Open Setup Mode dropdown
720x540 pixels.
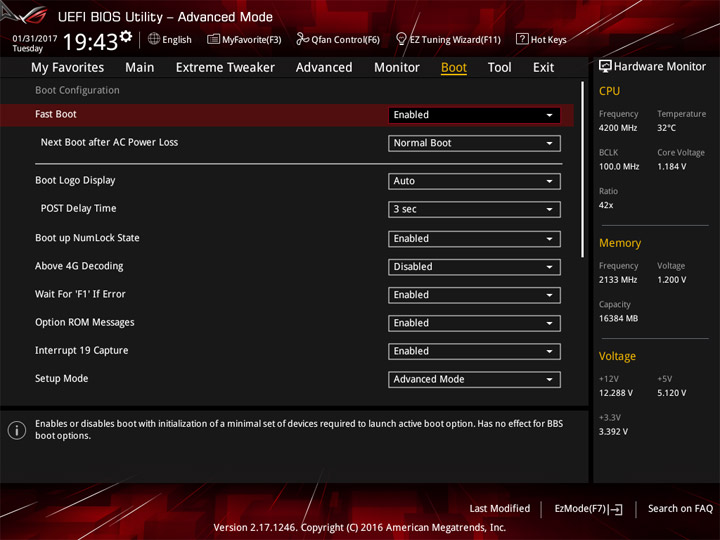pos(474,379)
